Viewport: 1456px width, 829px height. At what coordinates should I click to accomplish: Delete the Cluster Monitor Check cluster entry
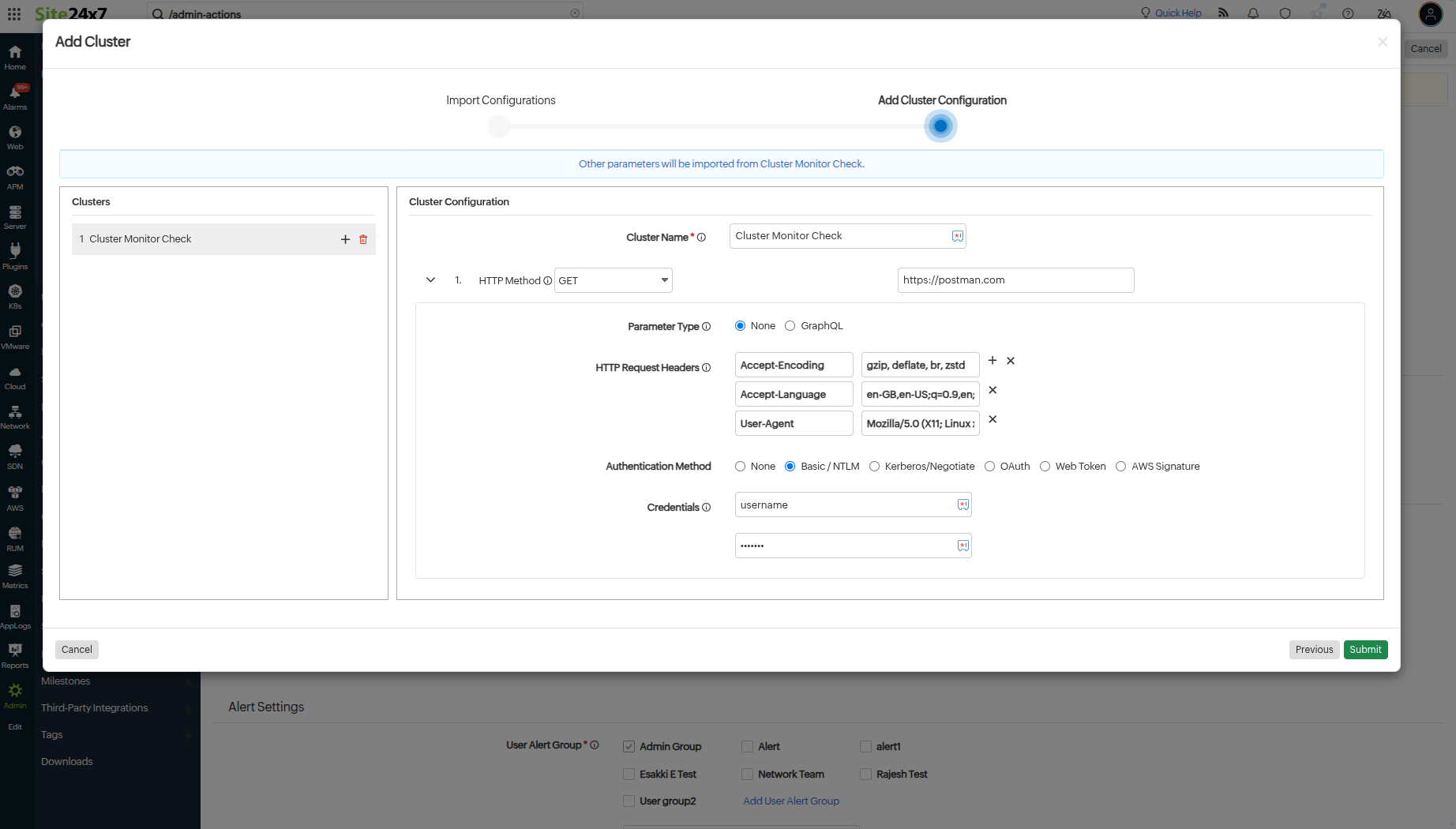[362, 239]
